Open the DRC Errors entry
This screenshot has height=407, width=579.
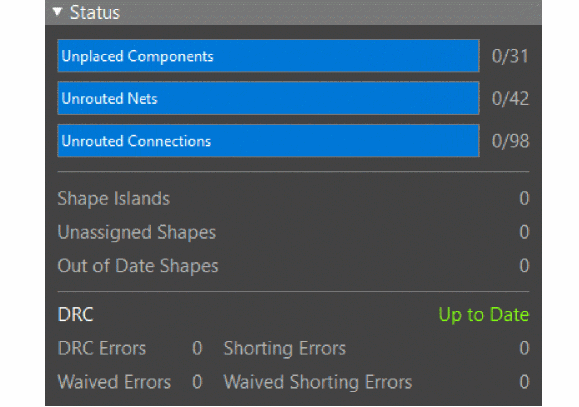(102, 348)
